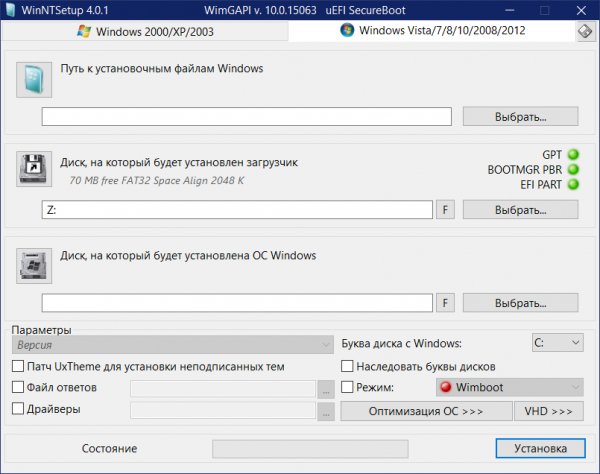The image size is (600, 474).
Task: Click the Windows XP flag tab icon
Action: point(84,31)
